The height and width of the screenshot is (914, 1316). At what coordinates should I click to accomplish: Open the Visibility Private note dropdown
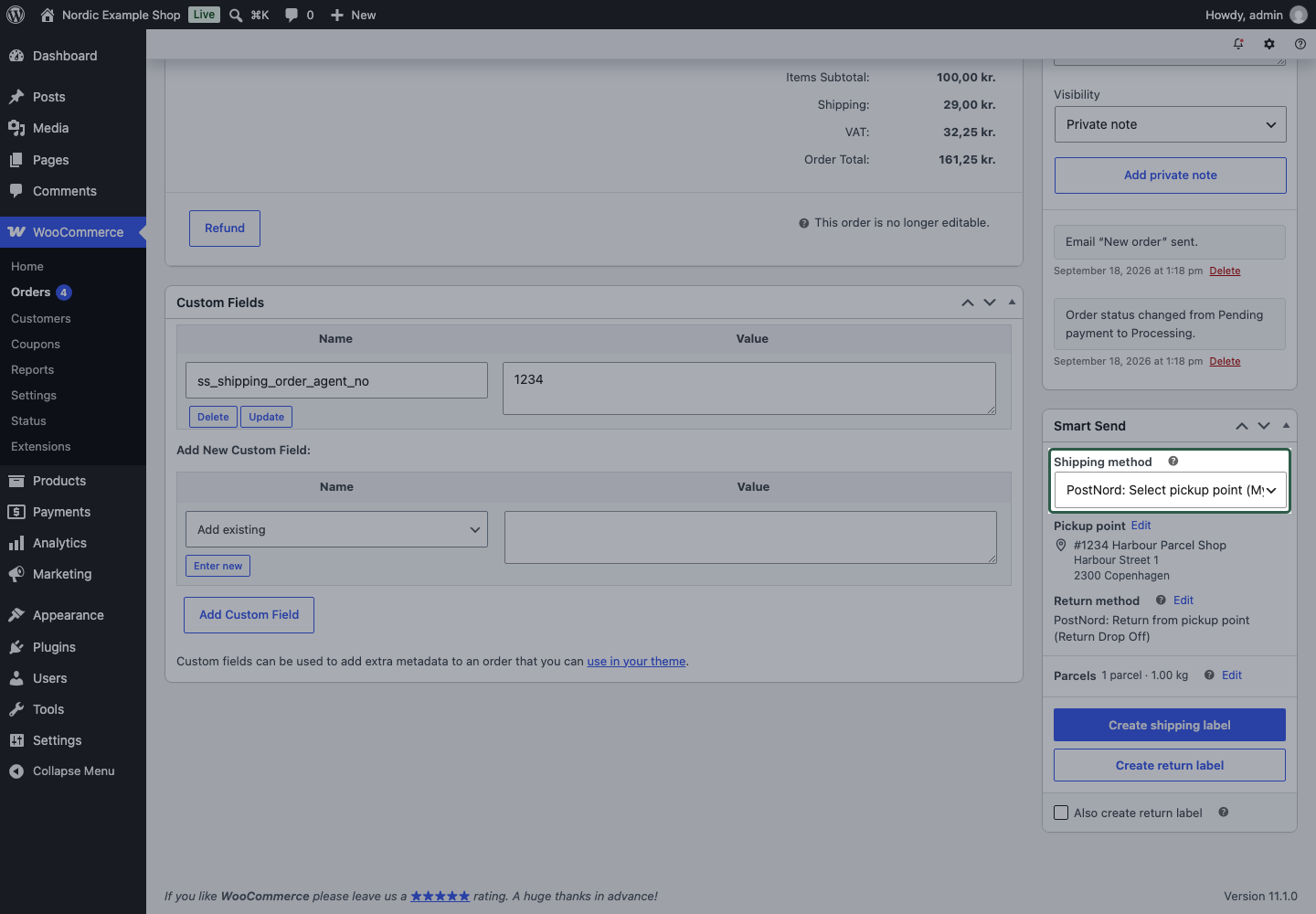click(x=1170, y=124)
